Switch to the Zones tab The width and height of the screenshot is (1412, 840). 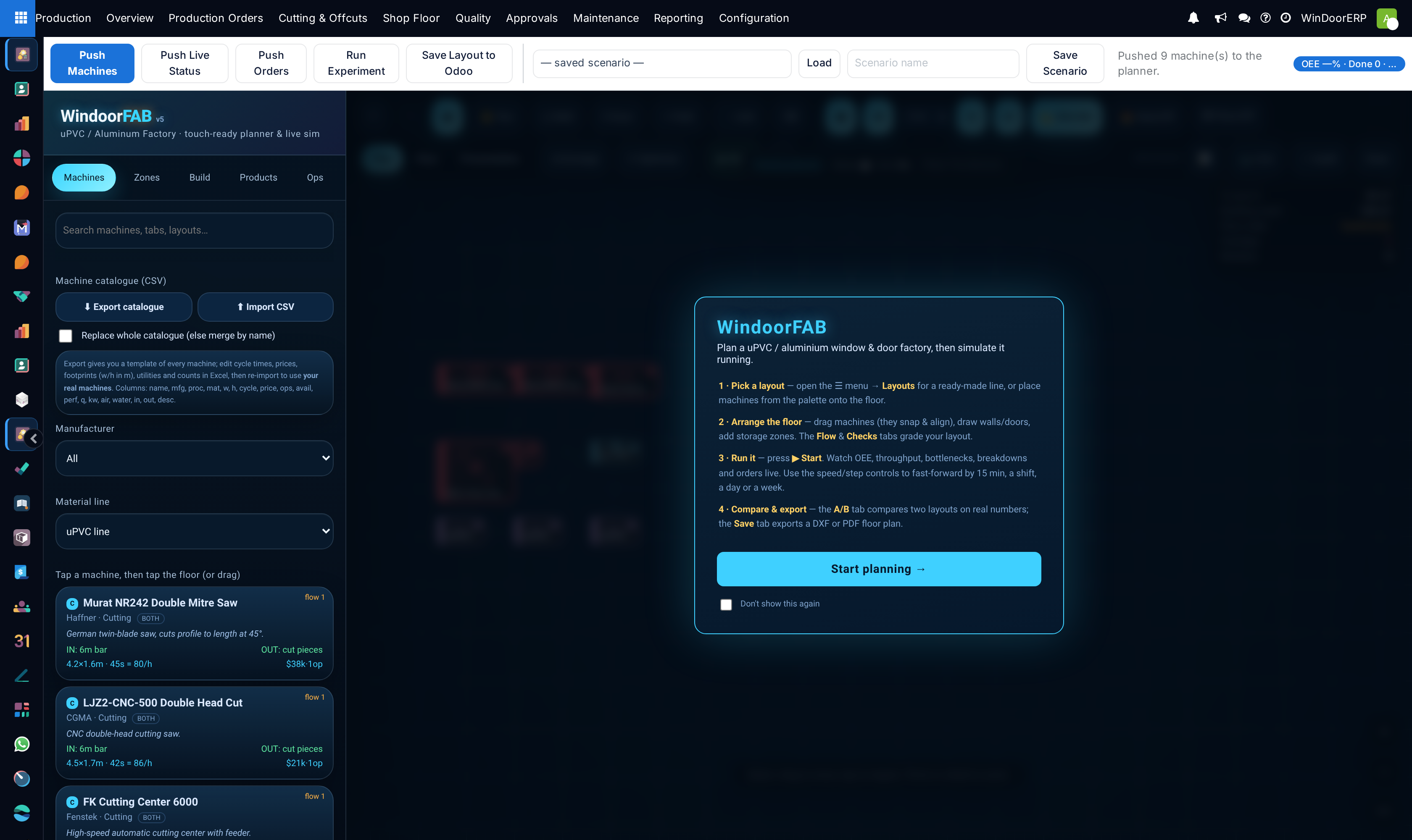point(147,178)
